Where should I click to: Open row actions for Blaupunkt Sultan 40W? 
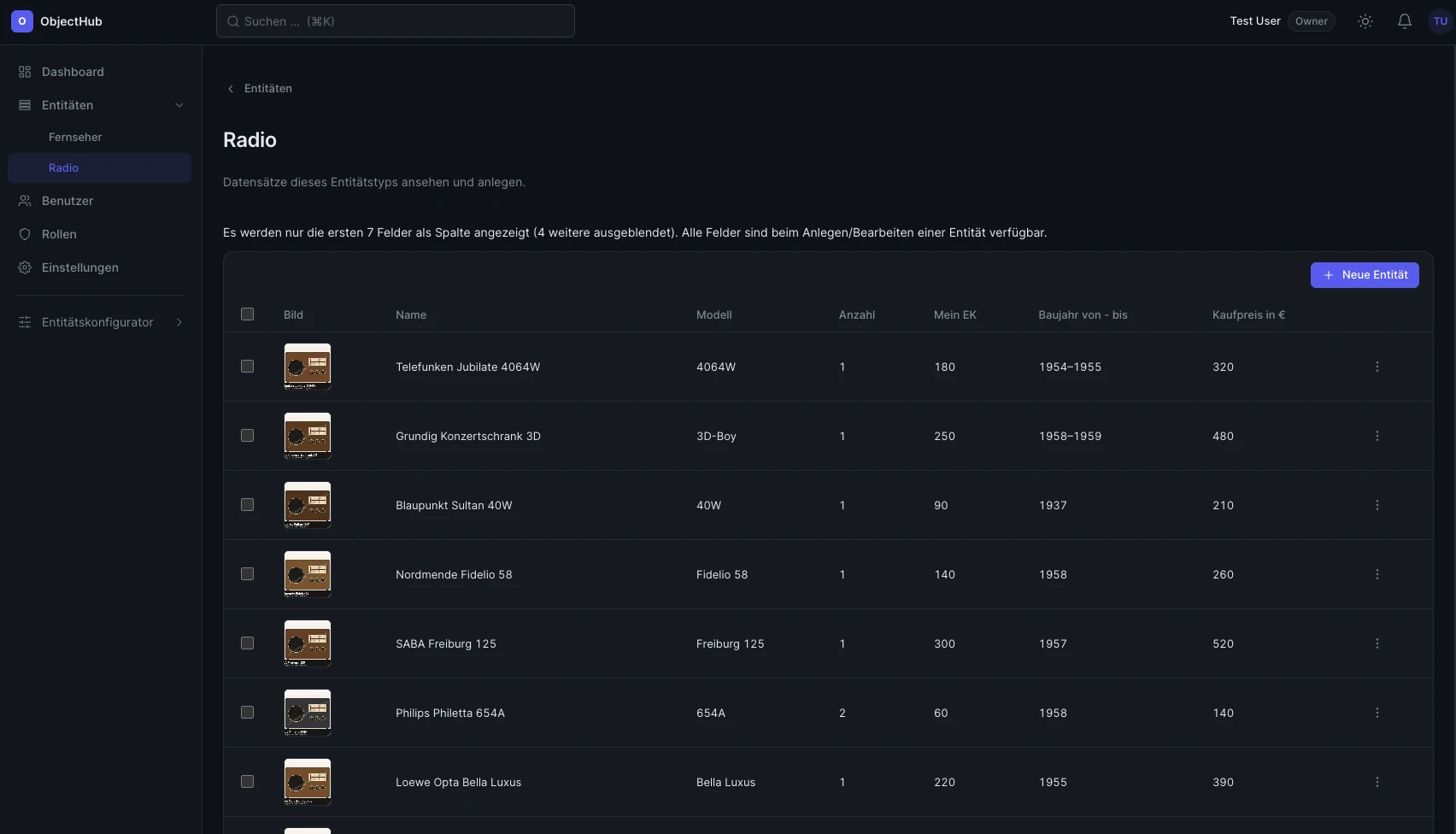(x=1377, y=505)
